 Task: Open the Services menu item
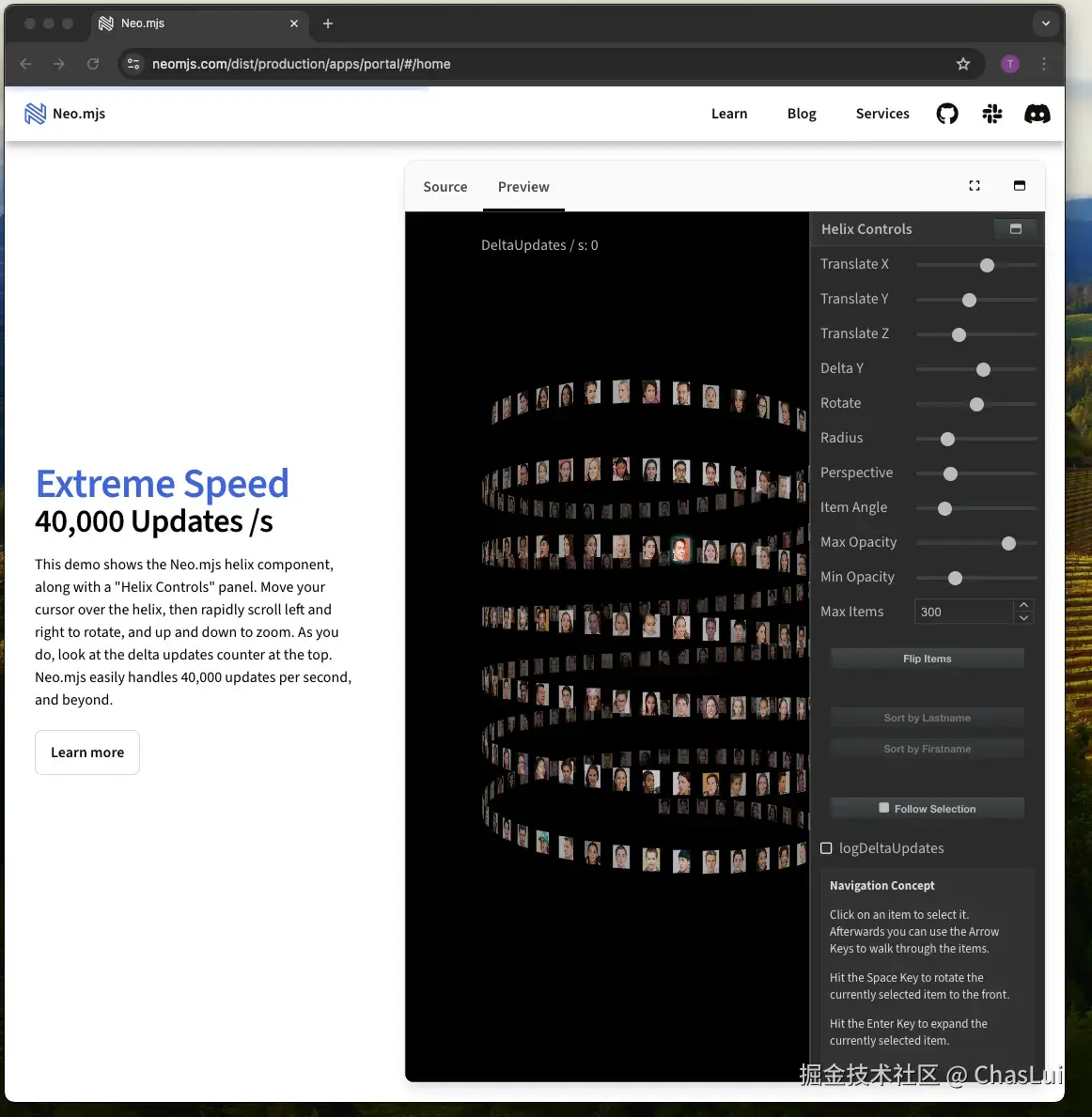(x=881, y=114)
